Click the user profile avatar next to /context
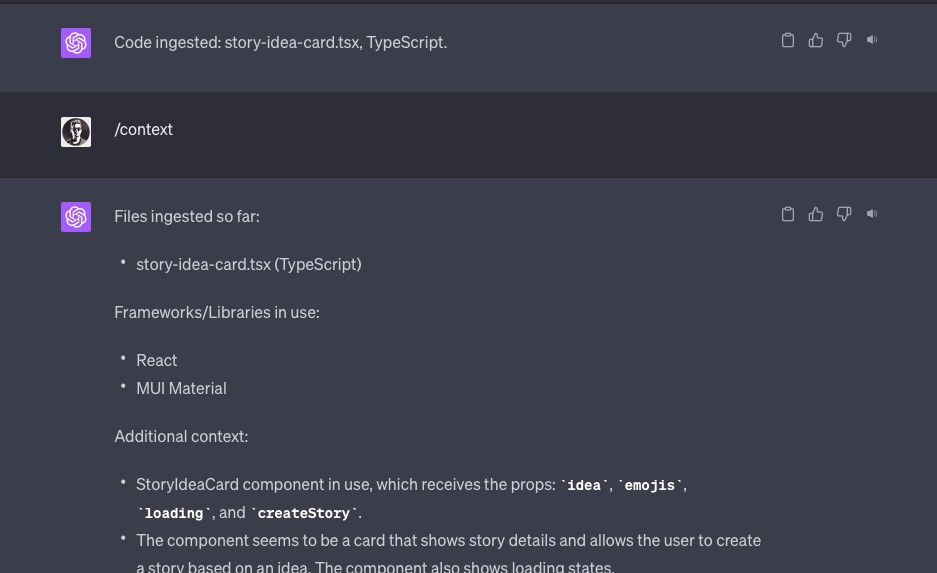The image size is (937, 573). coord(76,131)
